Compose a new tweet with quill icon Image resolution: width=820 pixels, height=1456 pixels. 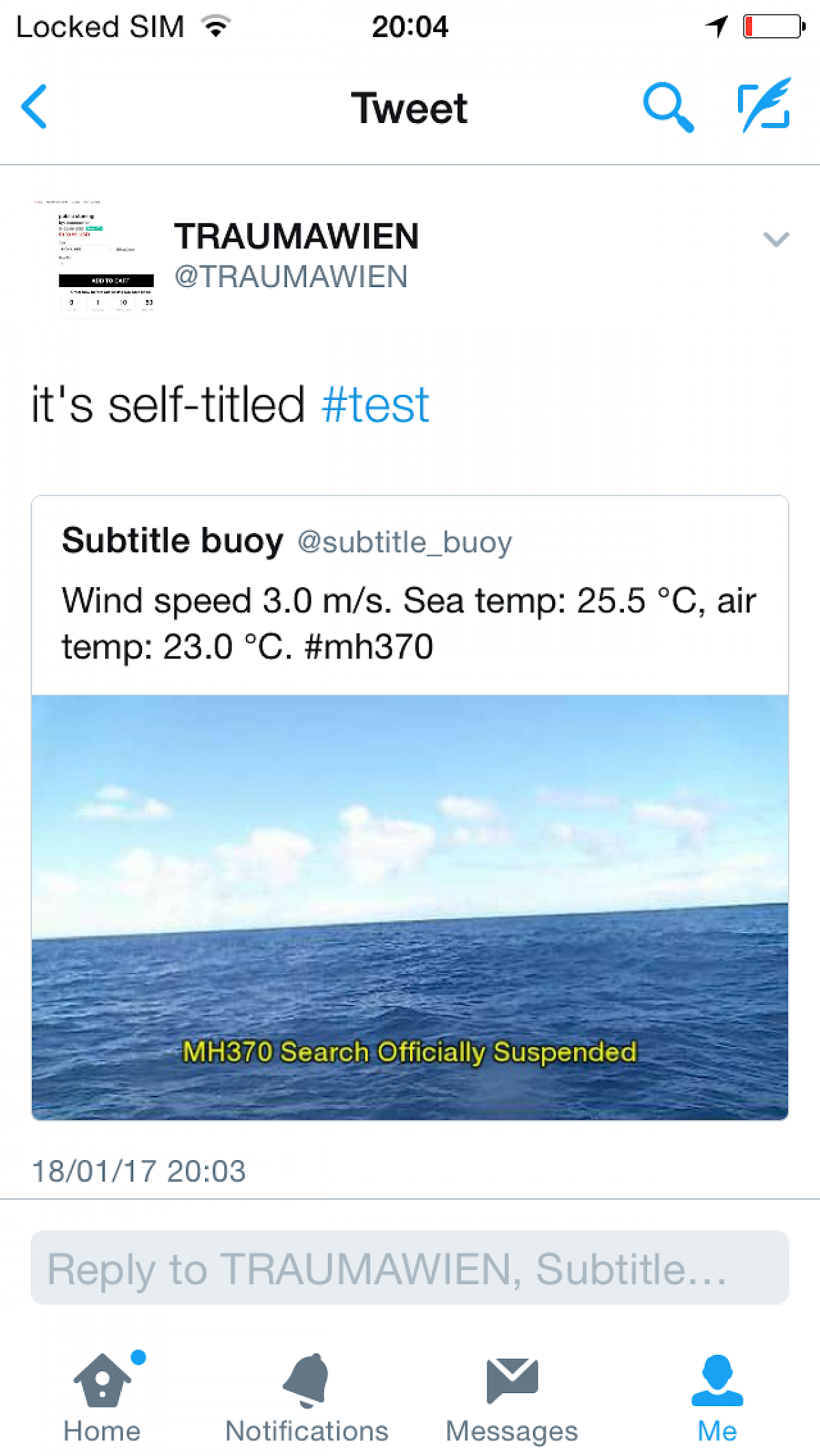[765, 105]
